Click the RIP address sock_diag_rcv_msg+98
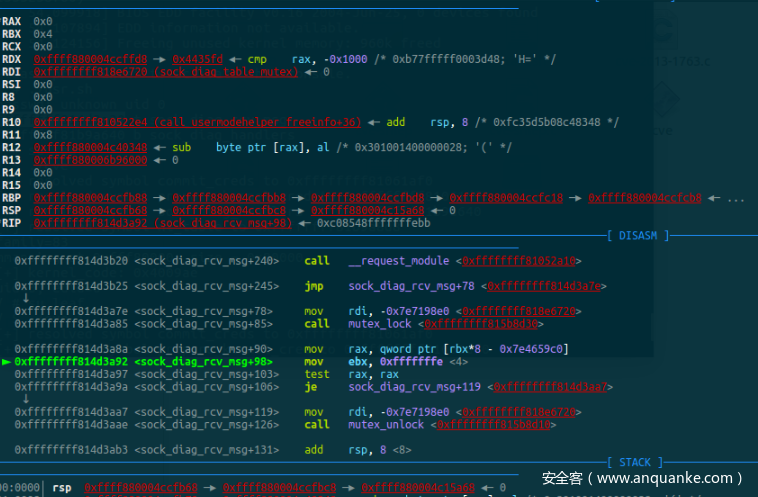Image resolution: width=758 pixels, height=497 pixels. (163, 223)
